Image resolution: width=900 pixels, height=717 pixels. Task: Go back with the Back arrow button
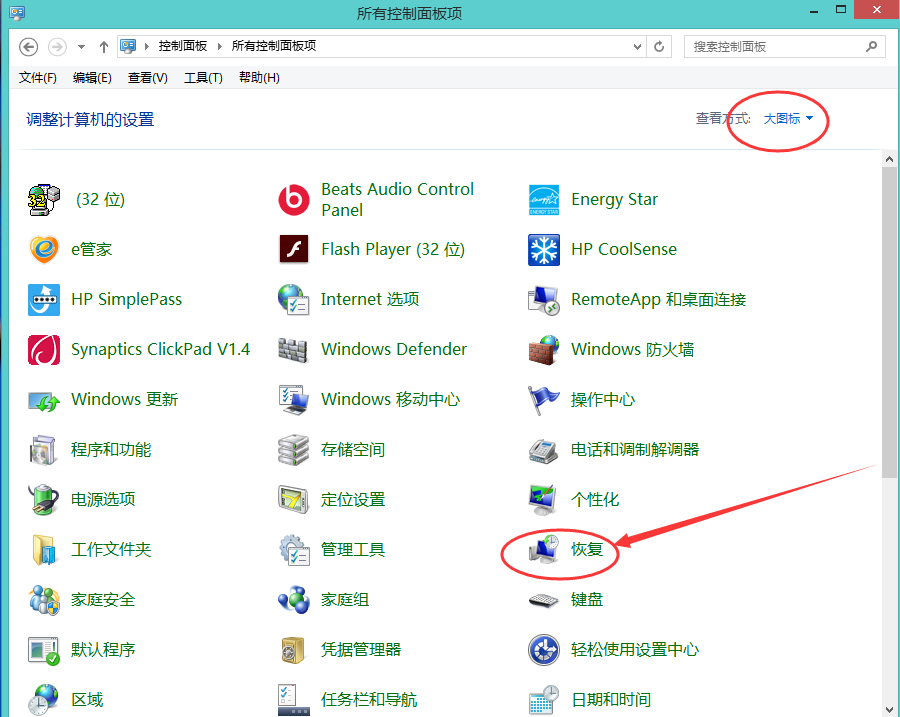(x=29, y=46)
